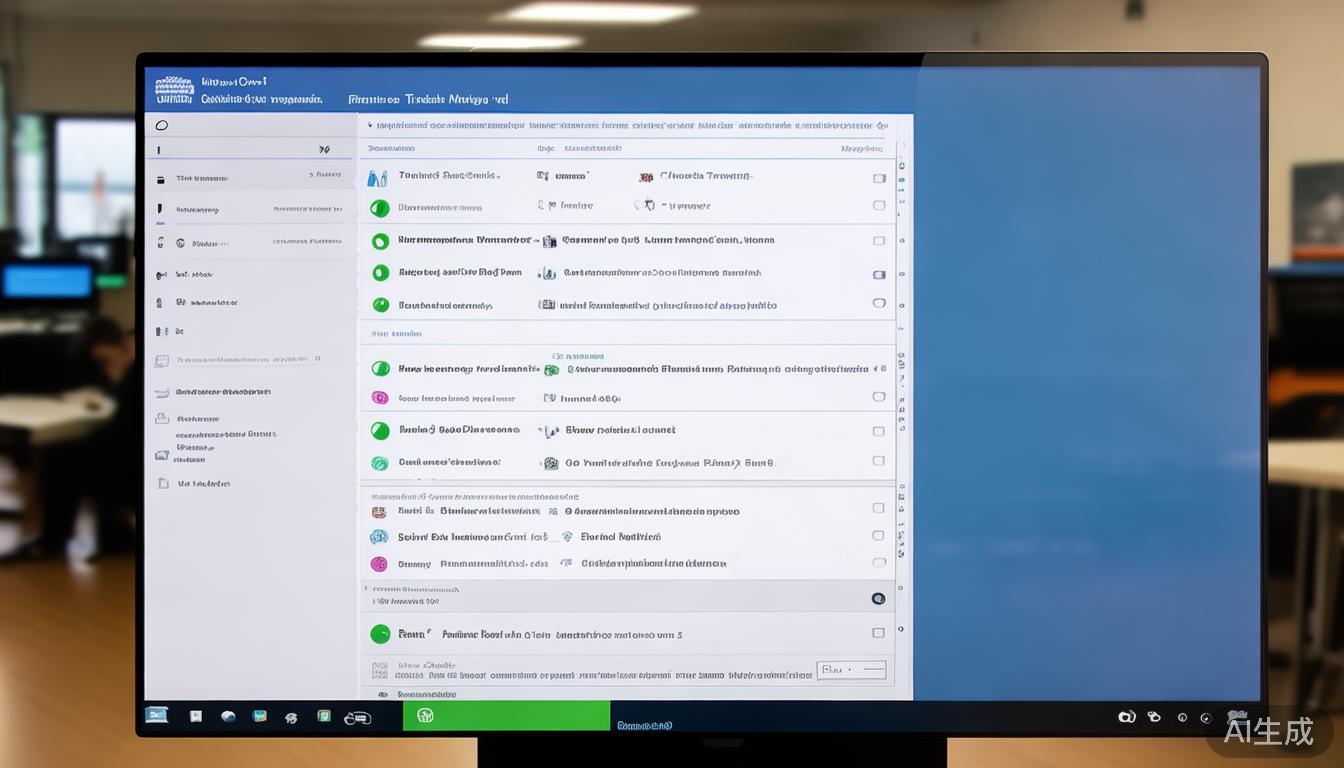Click the teal swirl icon in the list
Screen dimensions: 1344x768
pyautogui.click(x=379, y=463)
